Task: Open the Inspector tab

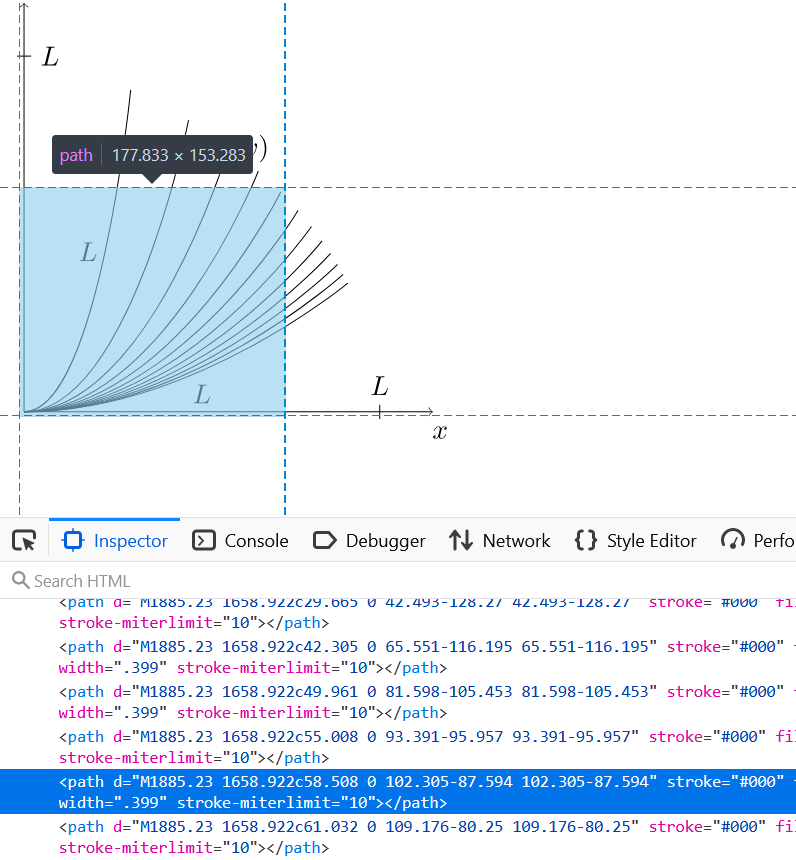Action: (115, 541)
